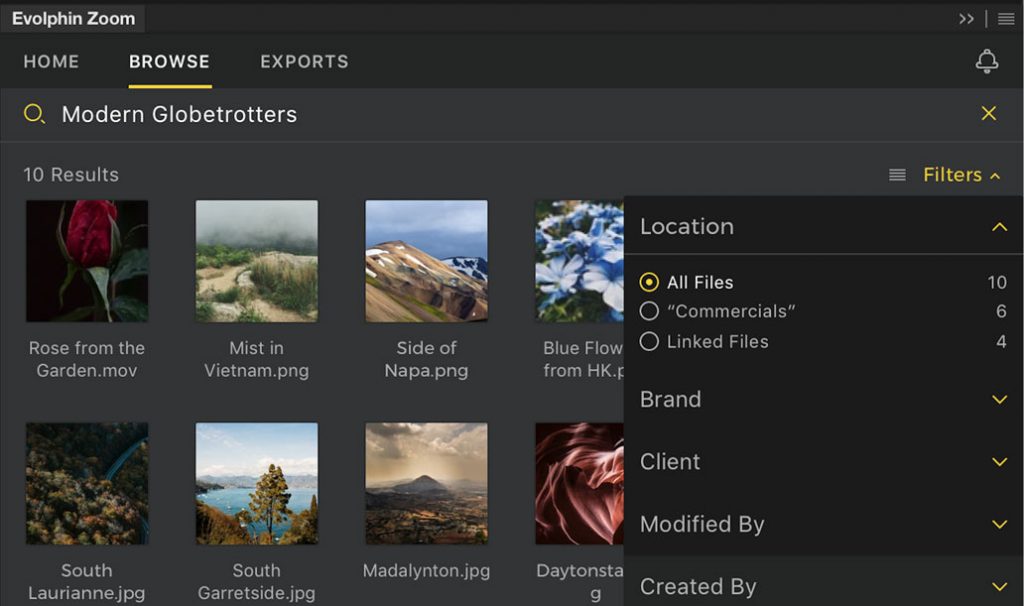Expand the Created By filter section
This screenshot has height=606, width=1024.
[999, 587]
